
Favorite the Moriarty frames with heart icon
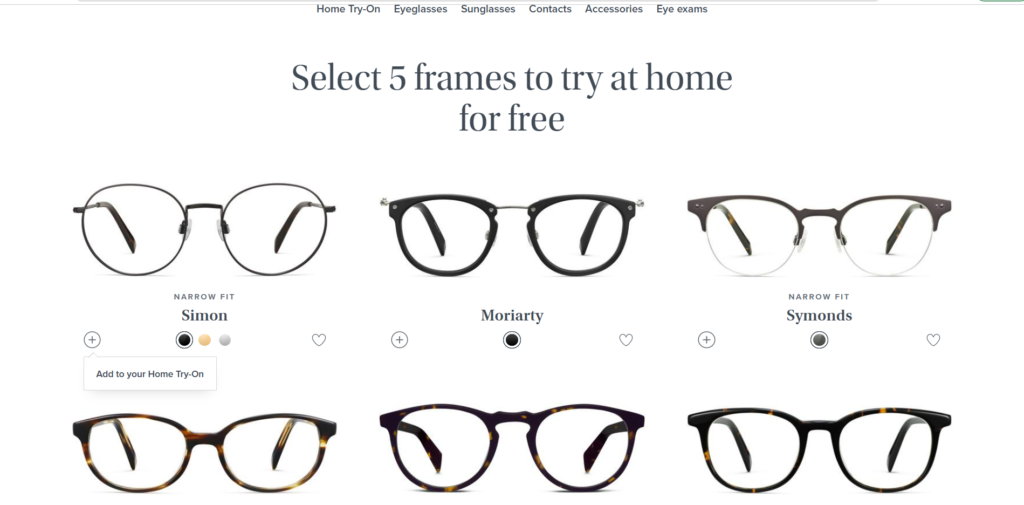point(626,340)
